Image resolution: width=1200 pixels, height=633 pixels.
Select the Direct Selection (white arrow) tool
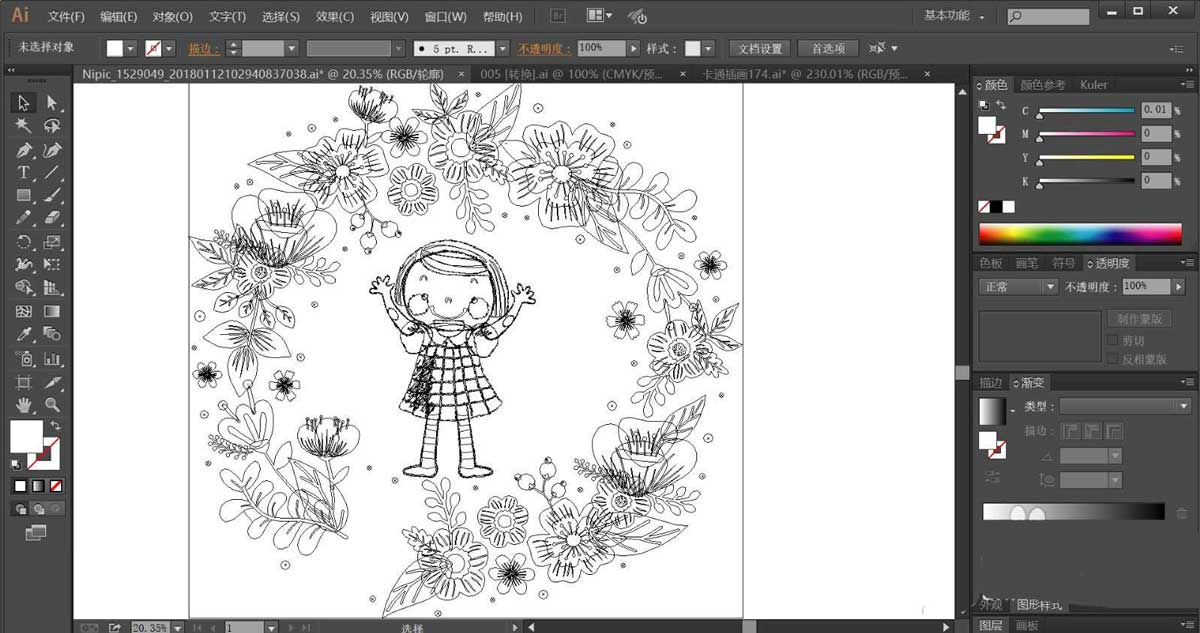[x=52, y=103]
